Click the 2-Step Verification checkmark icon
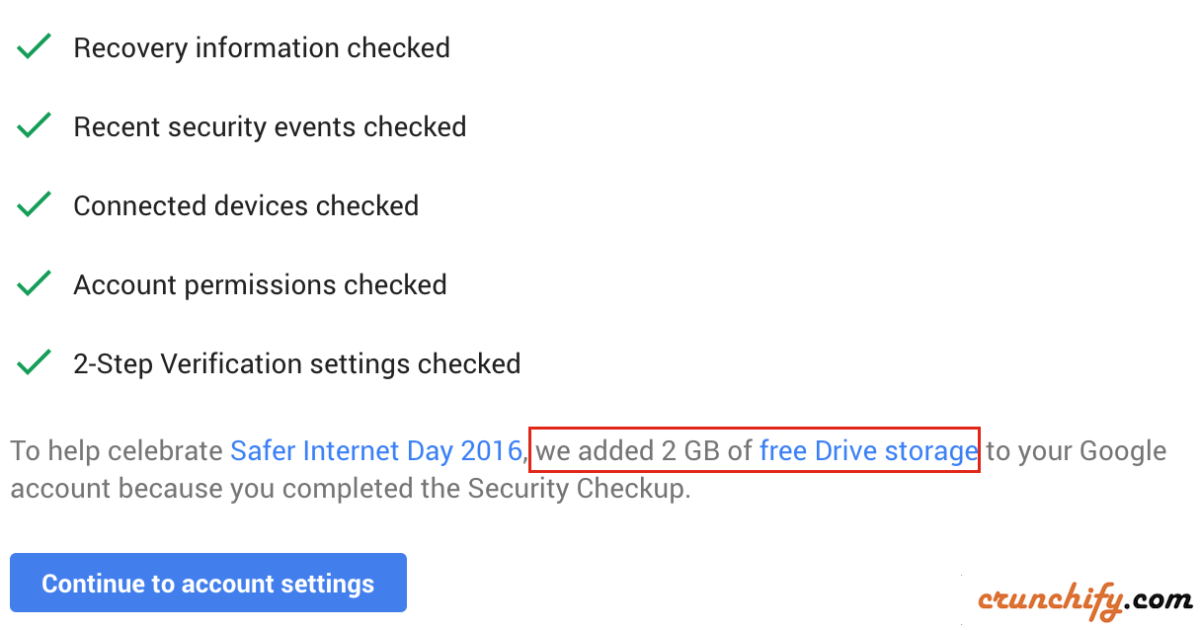The height and width of the screenshot is (630, 1200). pyautogui.click(x=35, y=362)
